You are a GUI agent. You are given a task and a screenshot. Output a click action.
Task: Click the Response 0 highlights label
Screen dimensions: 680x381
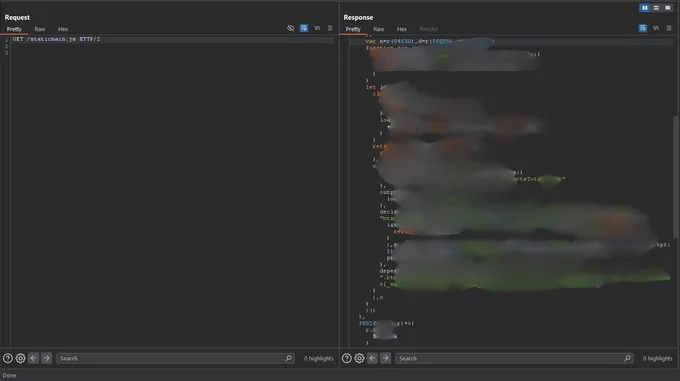657,358
